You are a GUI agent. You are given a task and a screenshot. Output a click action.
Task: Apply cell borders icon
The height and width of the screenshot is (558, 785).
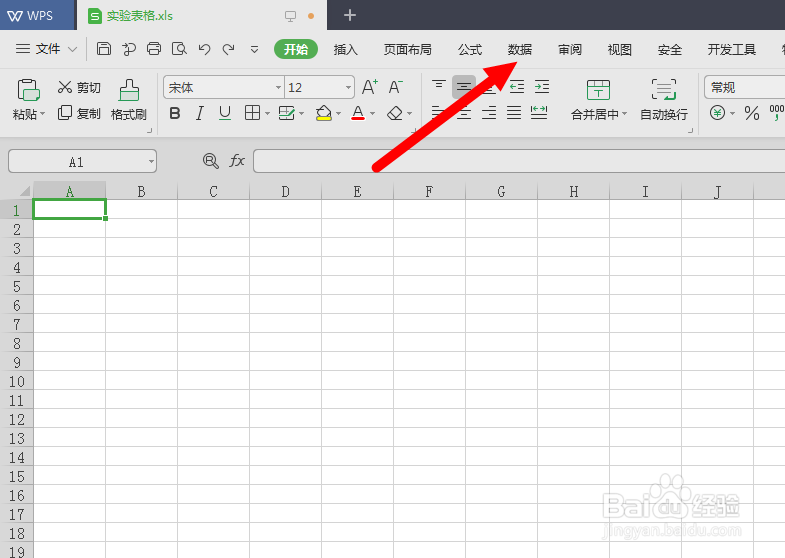coord(252,113)
